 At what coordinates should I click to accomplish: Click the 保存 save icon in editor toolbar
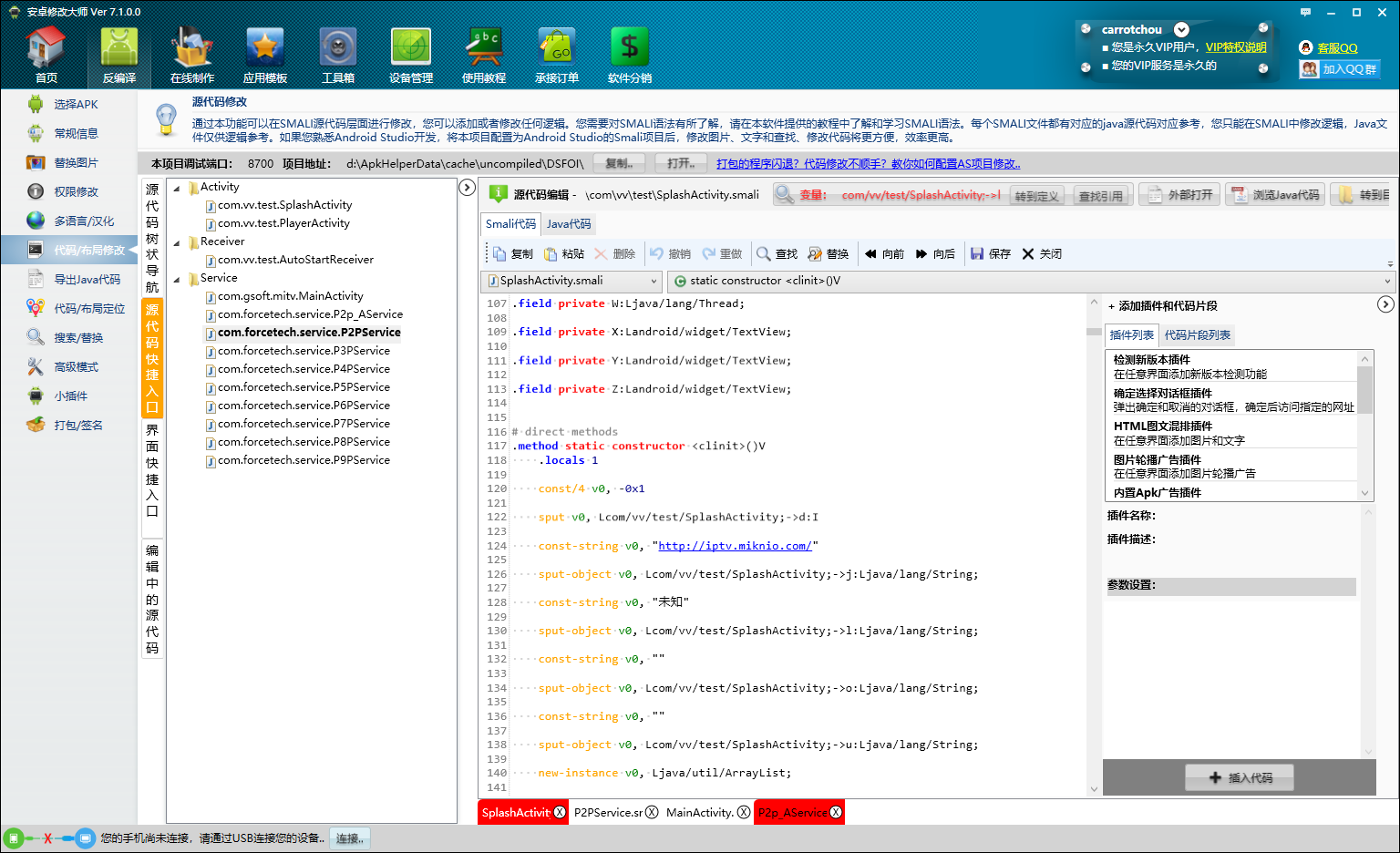coord(977,254)
